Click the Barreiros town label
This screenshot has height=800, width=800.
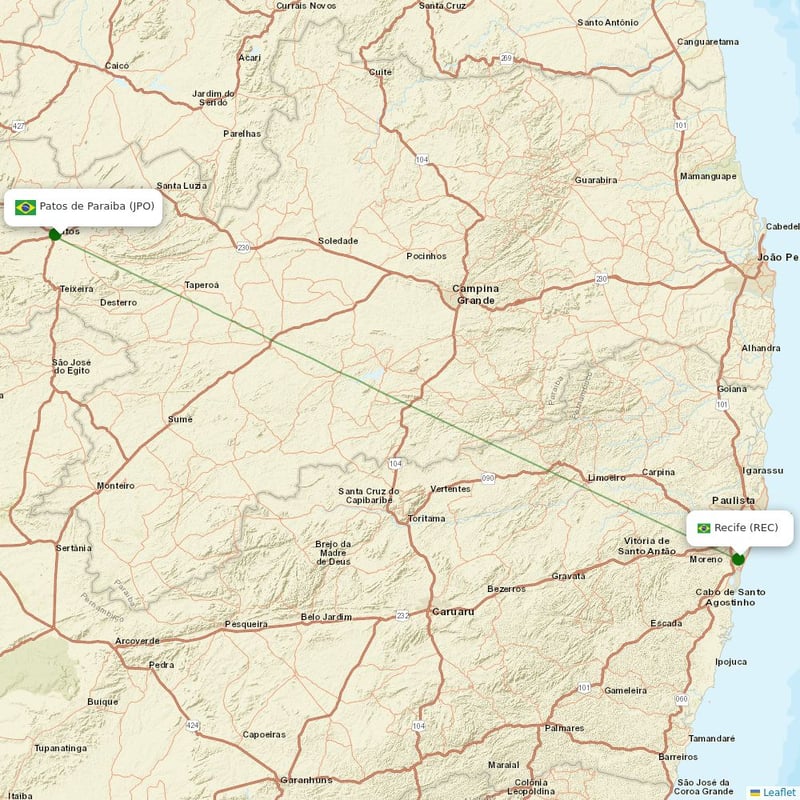coord(678,757)
